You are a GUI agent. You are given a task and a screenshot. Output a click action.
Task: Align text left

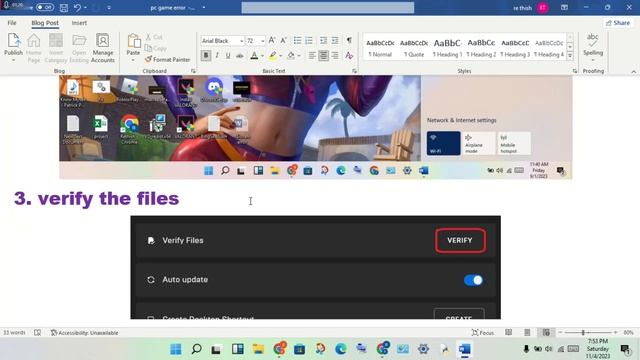click(x=312, y=56)
